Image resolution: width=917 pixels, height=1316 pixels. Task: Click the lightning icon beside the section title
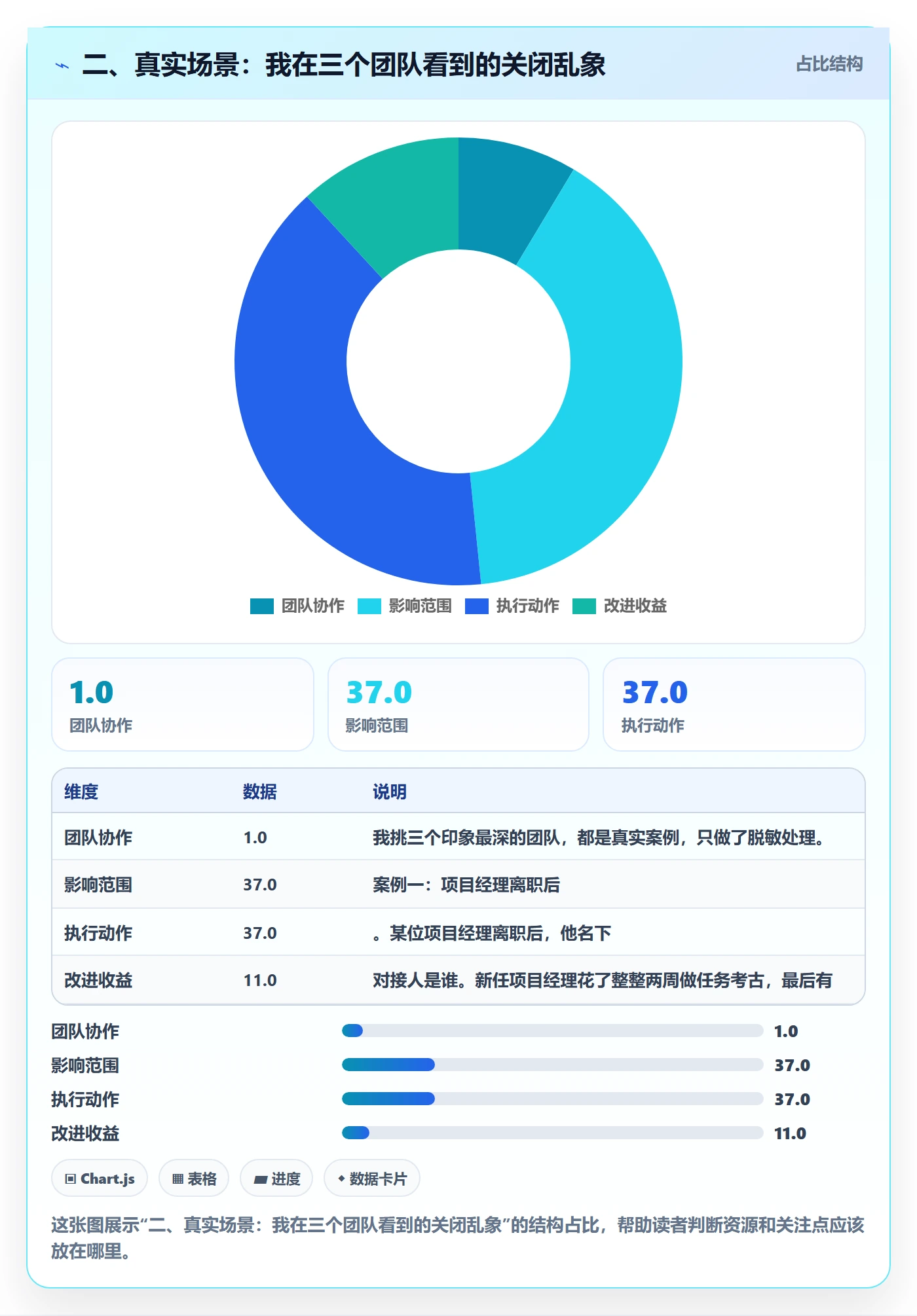62,65
